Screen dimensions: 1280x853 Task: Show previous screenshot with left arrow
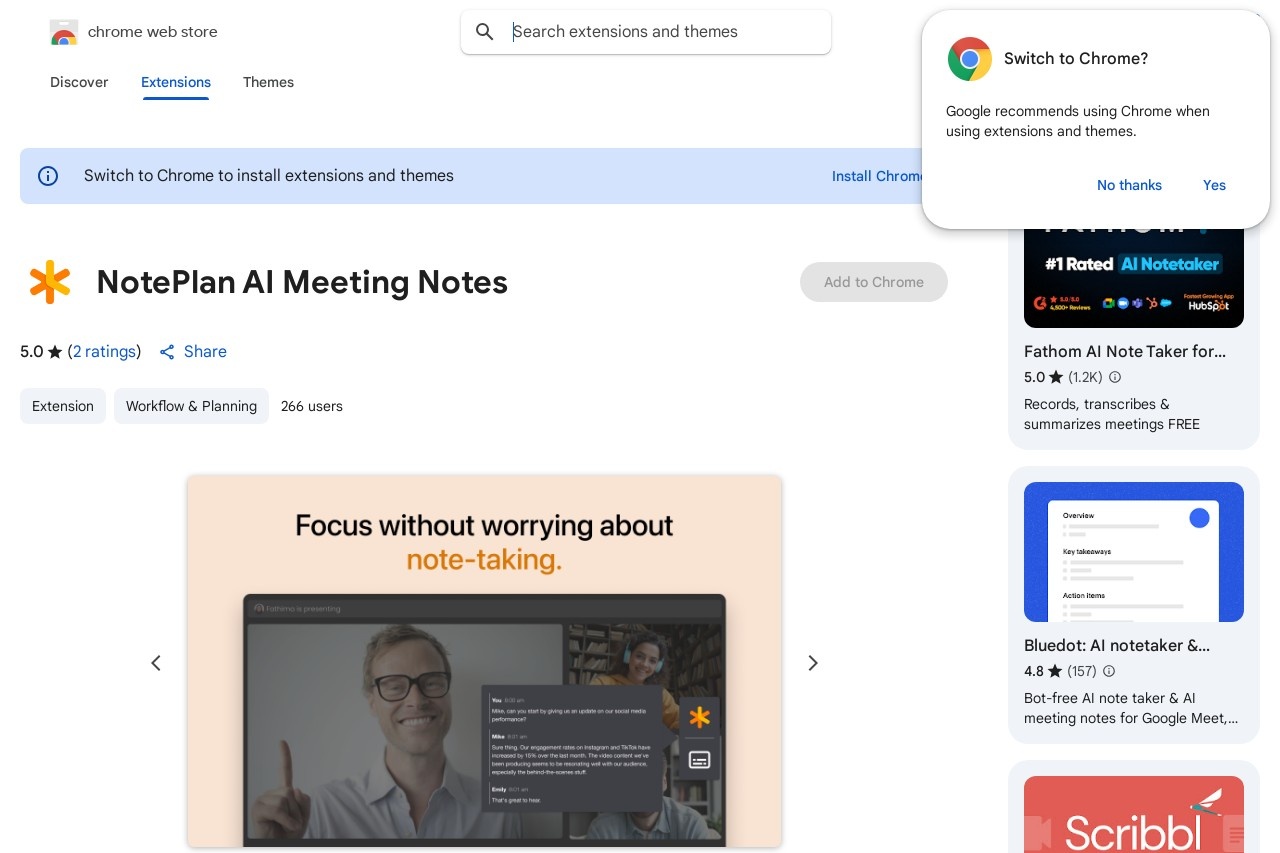[x=156, y=663]
